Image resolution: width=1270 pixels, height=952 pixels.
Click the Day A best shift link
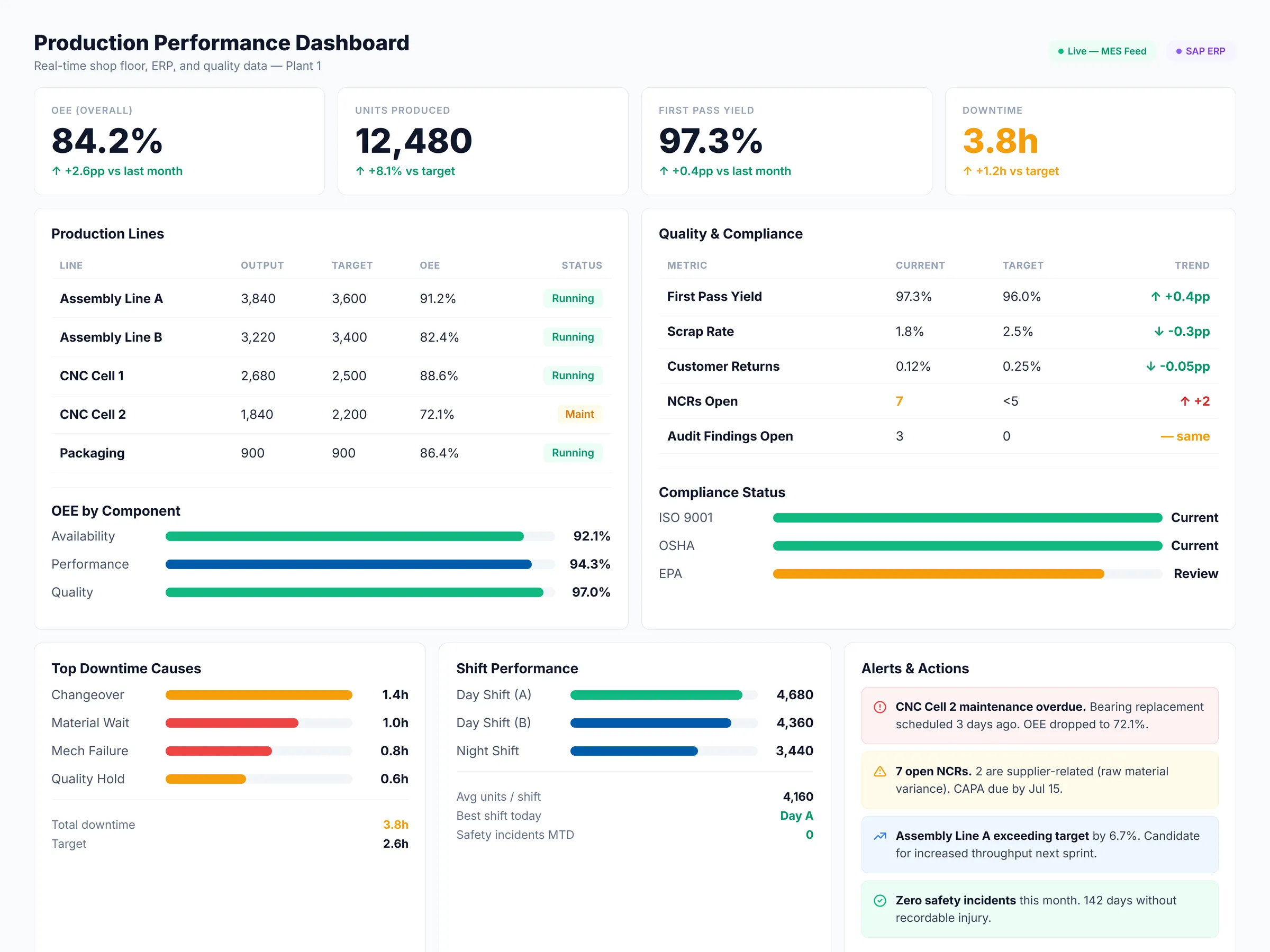pos(797,816)
